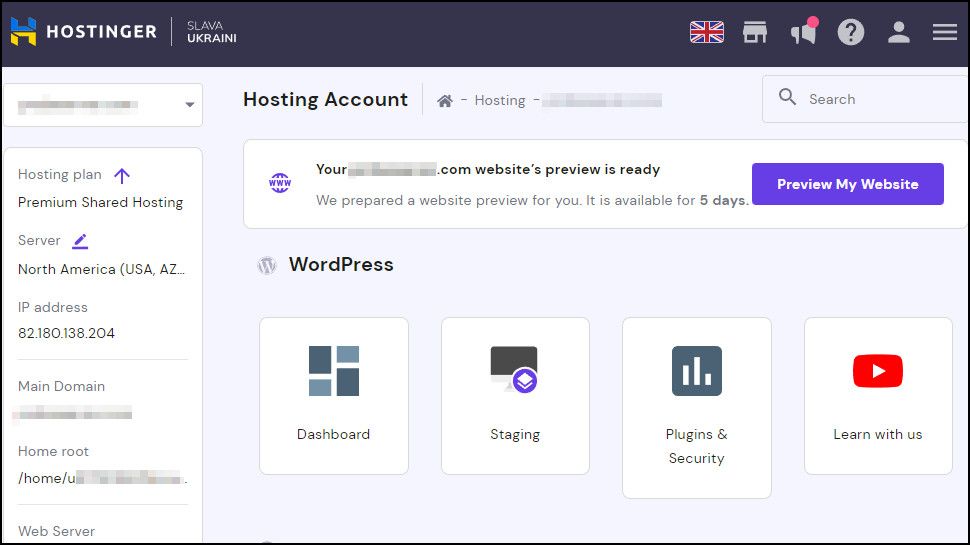Click the WordPress section heading
Screen dimensions: 970x545
(341, 265)
